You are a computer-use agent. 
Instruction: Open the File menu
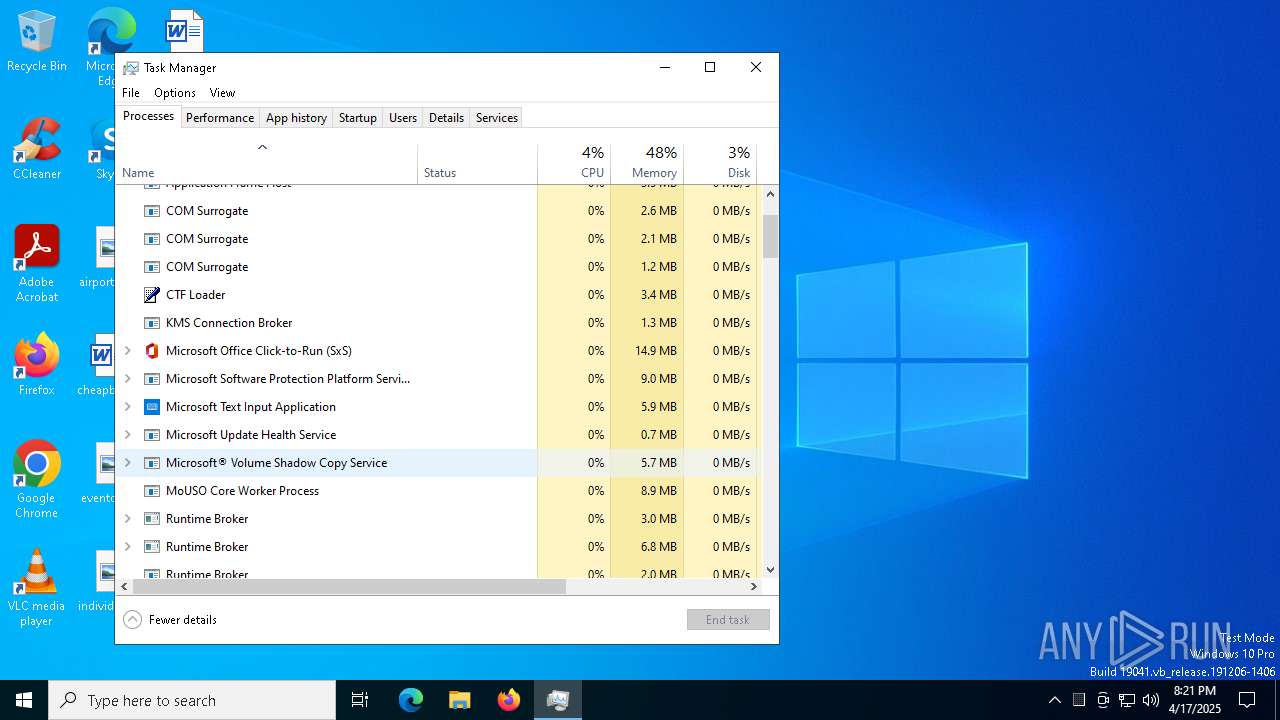pos(131,93)
